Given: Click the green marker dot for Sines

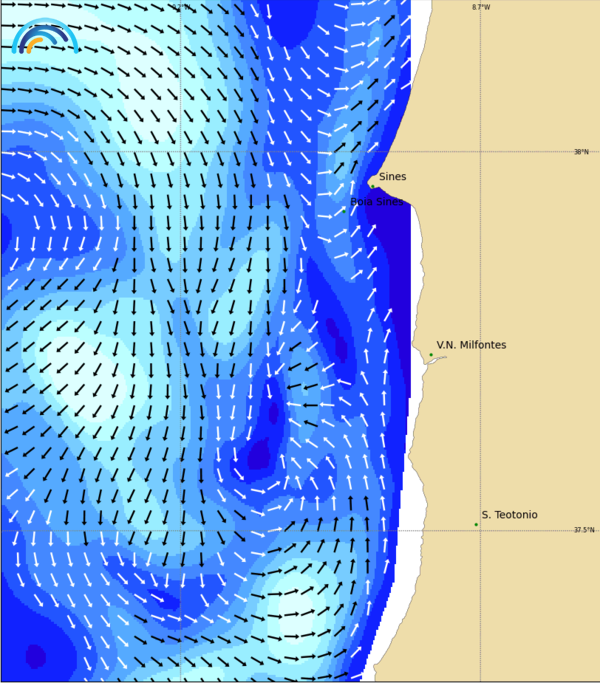Looking at the screenshot, I should 373,186.
